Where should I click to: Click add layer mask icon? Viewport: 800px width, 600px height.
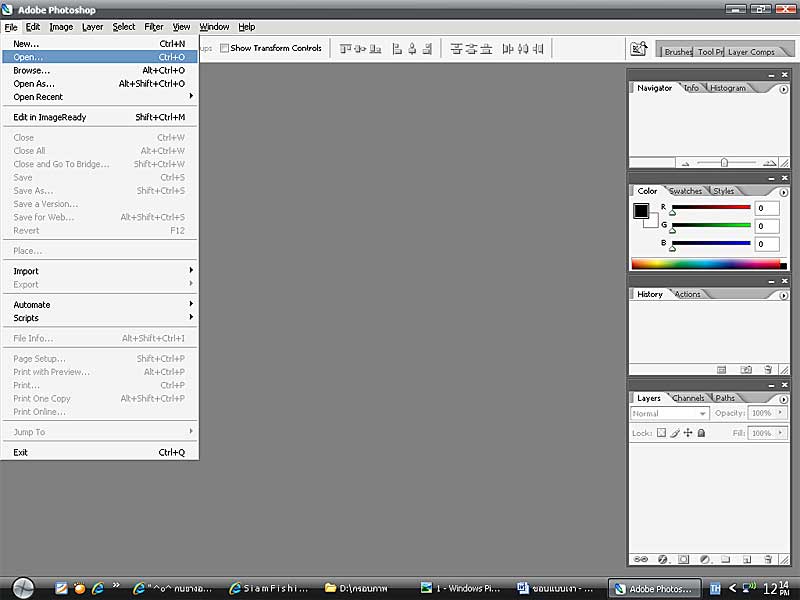[x=684, y=559]
